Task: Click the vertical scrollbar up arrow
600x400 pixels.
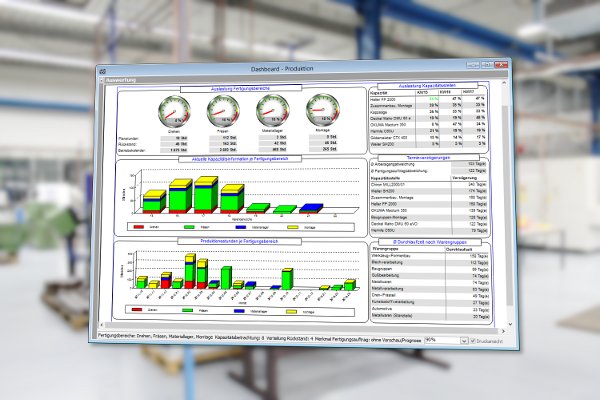Action: tap(505, 83)
